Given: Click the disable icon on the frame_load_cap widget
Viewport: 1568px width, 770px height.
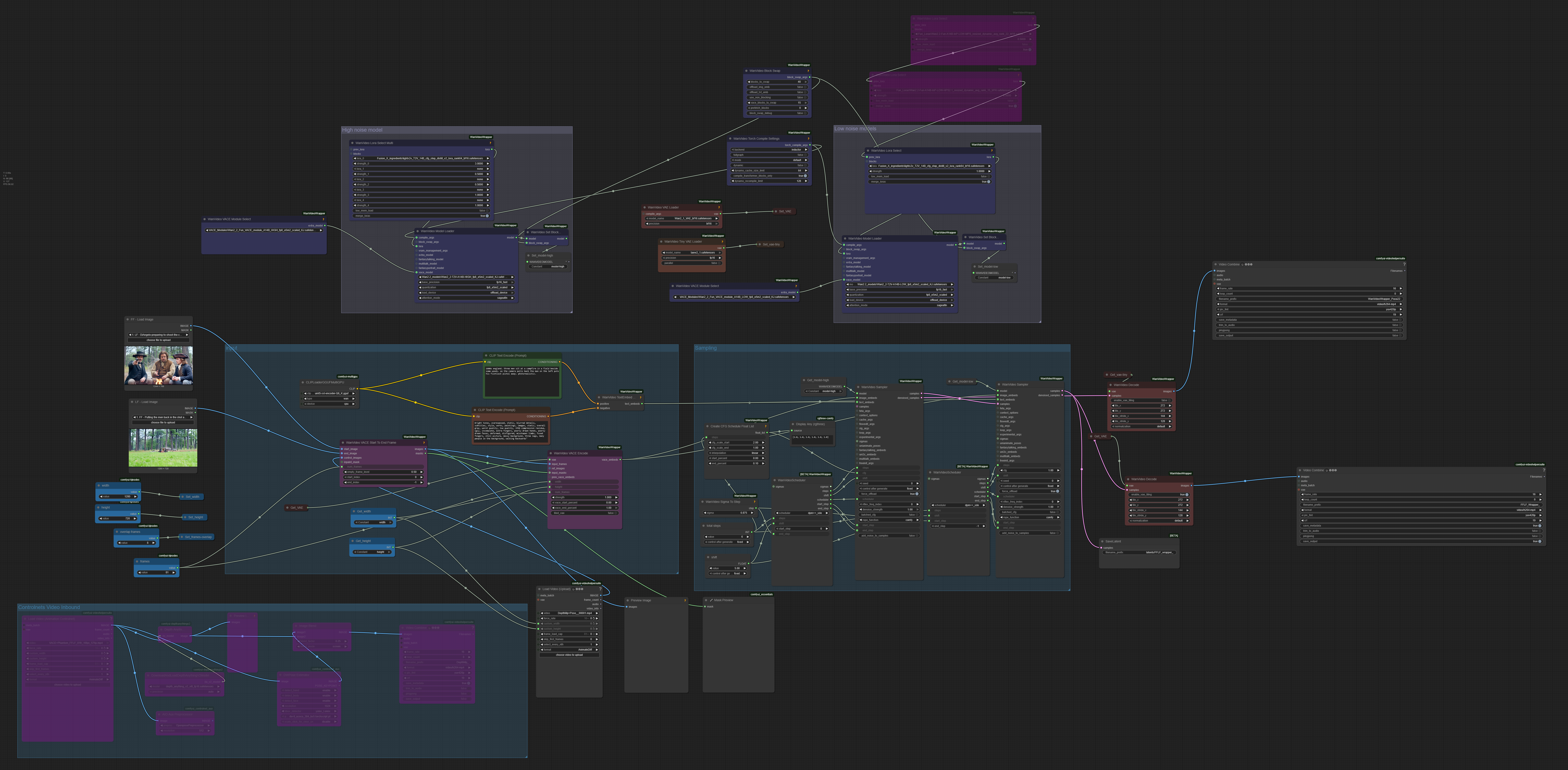Looking at the screenshot, I should point(594,634).
